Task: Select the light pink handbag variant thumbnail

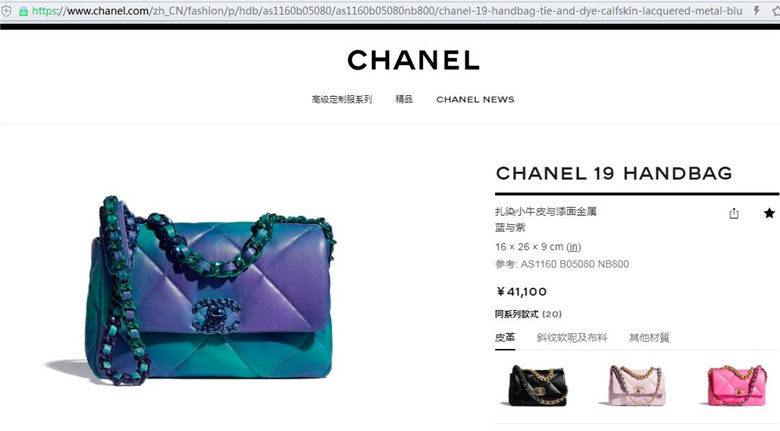Action: (x=637, y=386)
